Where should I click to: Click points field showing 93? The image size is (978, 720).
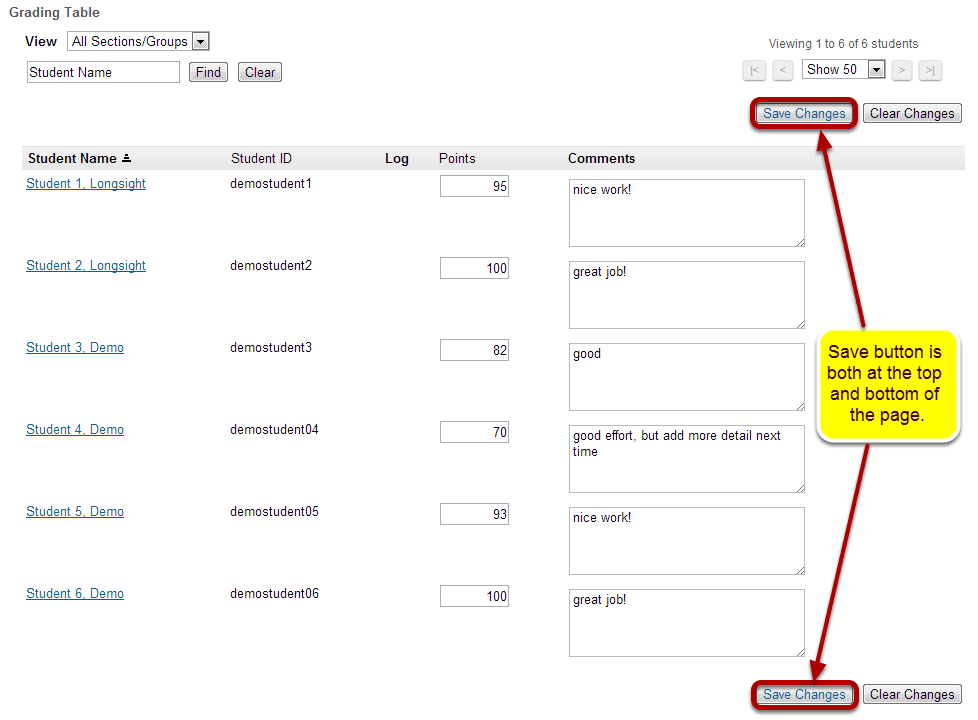pyautogui.click(x=474, y=514)
